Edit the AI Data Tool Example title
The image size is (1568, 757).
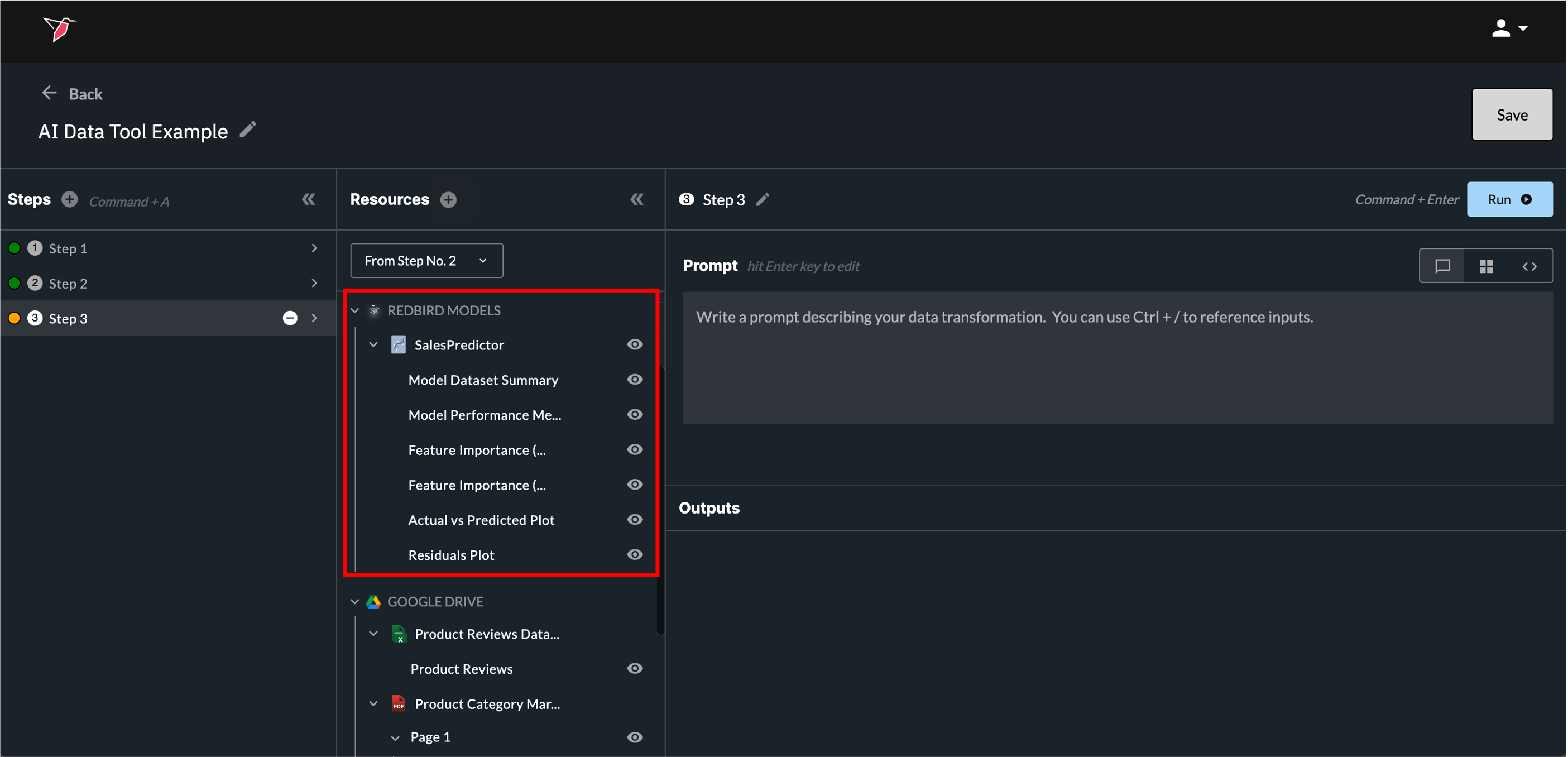point(248,130)
